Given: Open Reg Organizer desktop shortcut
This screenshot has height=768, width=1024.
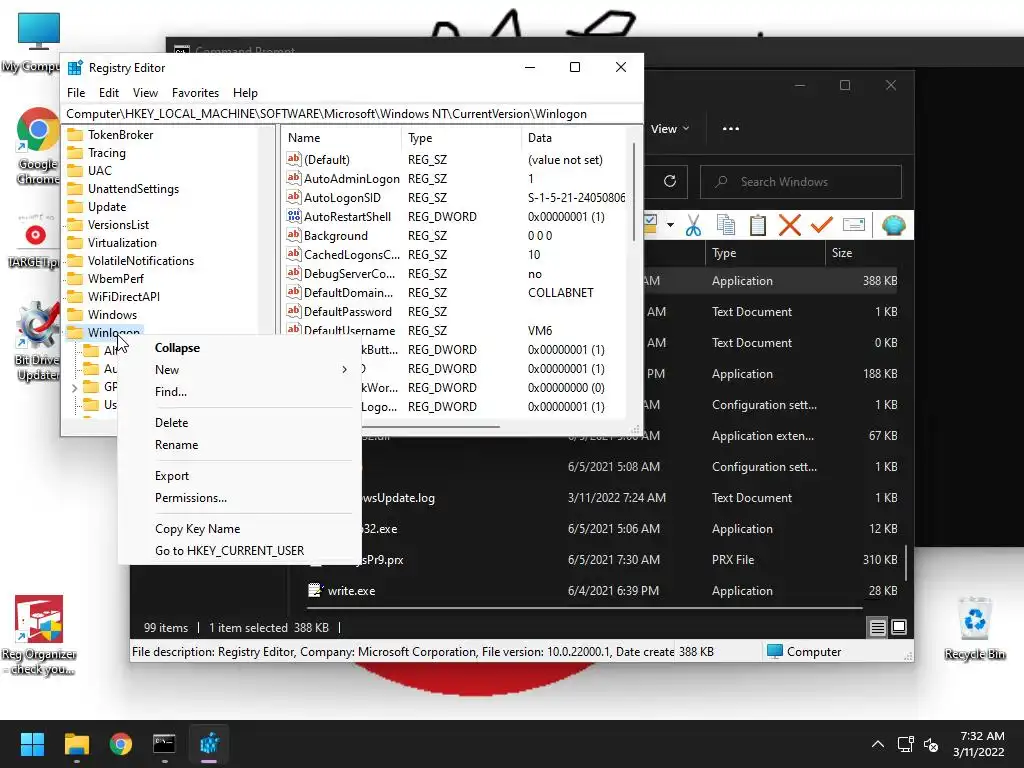Looking at the screenshot, I should pyautogui.click(x=39, y=635).
